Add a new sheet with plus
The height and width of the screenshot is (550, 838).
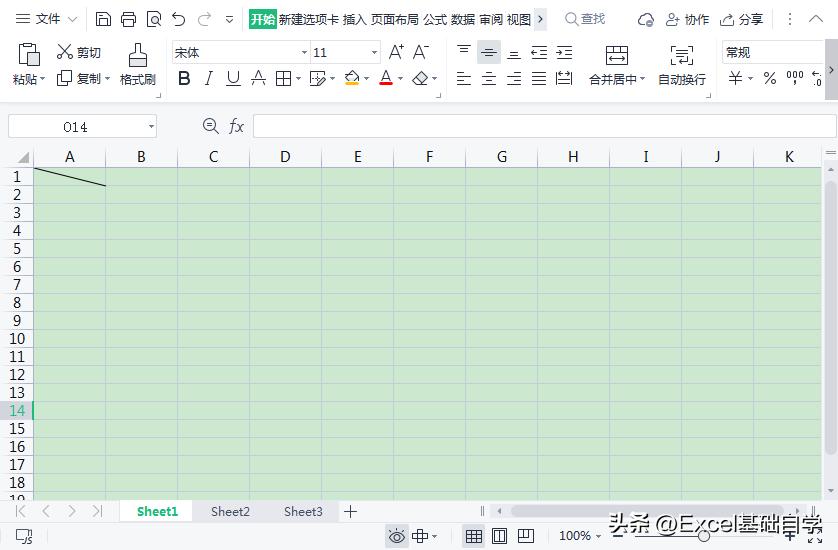[x=350, y=512]
